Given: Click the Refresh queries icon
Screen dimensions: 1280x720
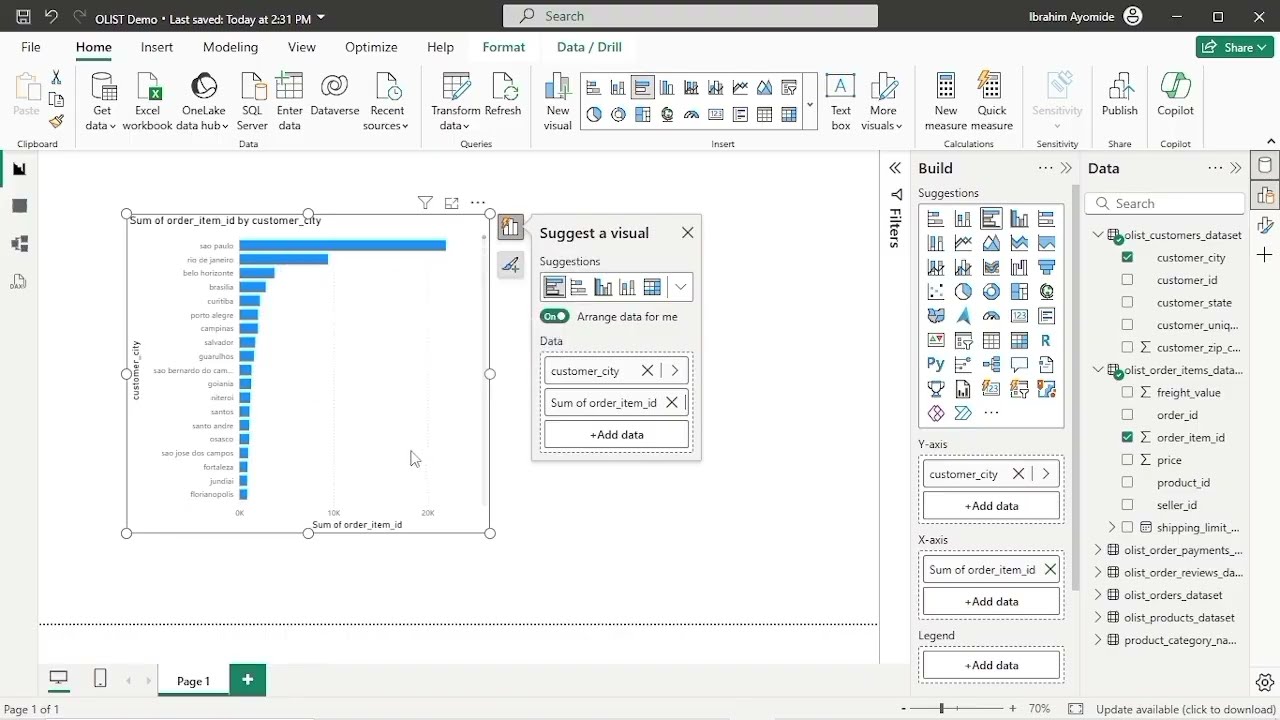Looking at the screenshot, I should click(x=503, y=95).
